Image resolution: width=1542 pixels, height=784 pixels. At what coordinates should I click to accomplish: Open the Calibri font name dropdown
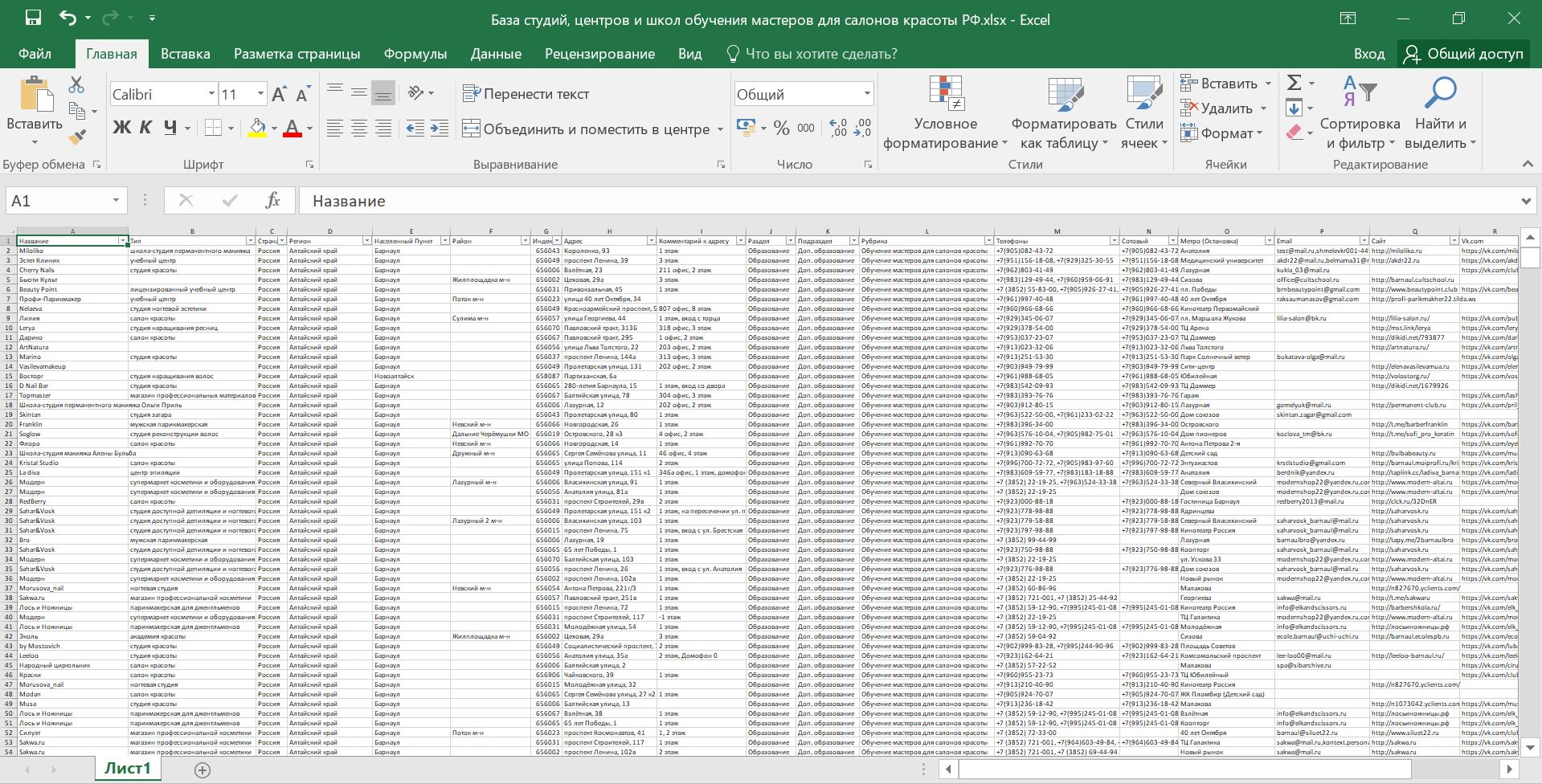[x=211, y=95]
